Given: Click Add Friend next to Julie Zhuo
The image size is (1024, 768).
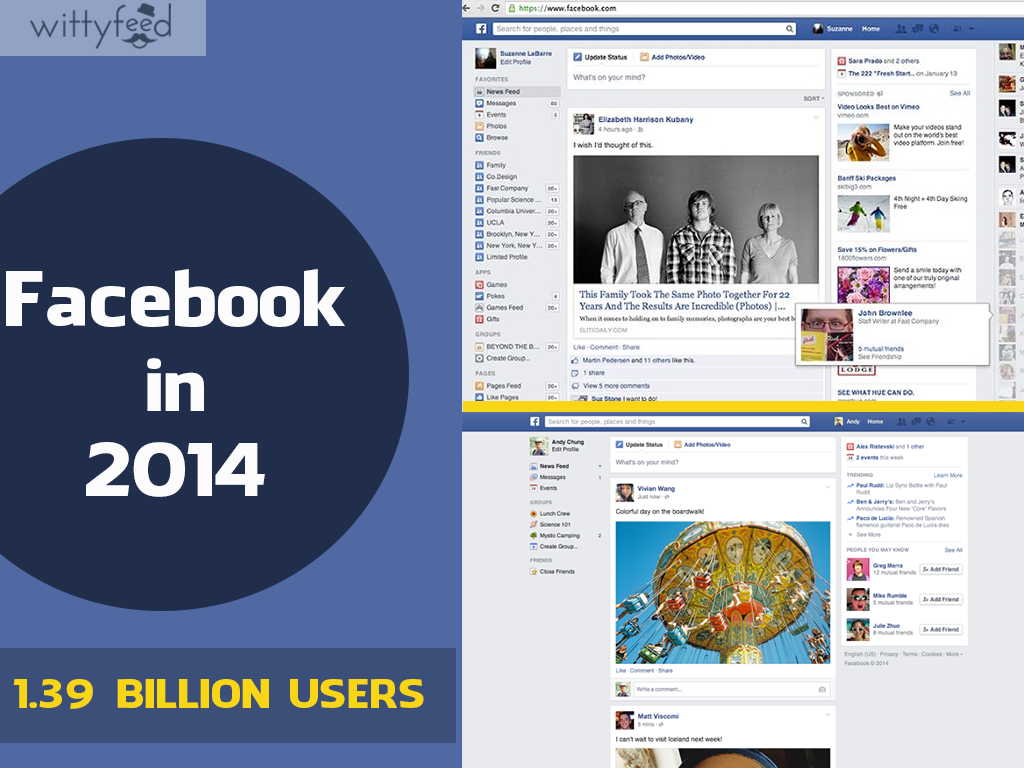Looking at the screenshot, I should pyautogui.click(x=941, y=630).
